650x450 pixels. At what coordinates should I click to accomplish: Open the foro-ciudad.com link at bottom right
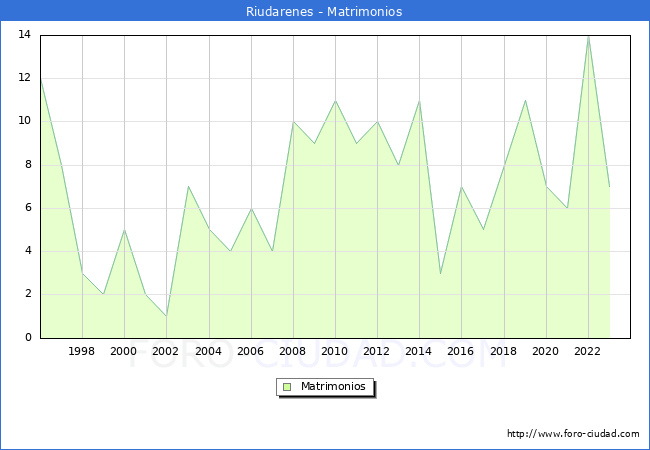click(573, 434)
